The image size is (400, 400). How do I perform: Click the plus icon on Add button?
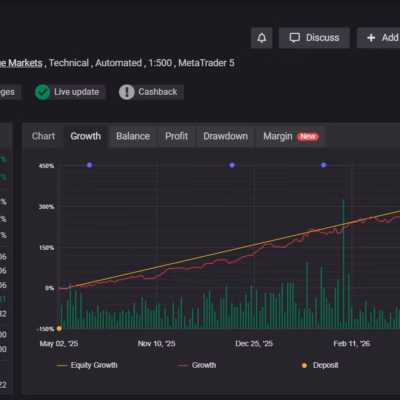point(371,38)
